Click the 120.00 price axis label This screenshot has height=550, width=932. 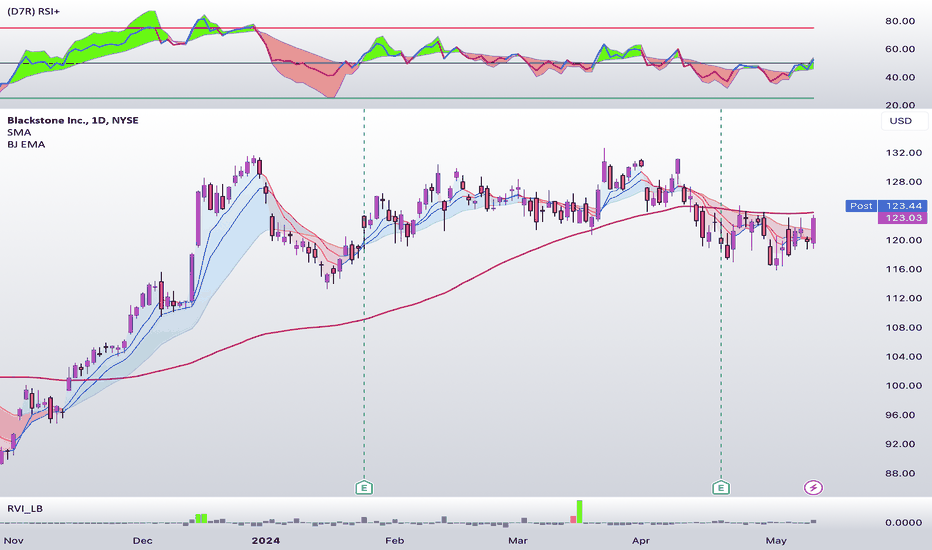click(903, 240)
